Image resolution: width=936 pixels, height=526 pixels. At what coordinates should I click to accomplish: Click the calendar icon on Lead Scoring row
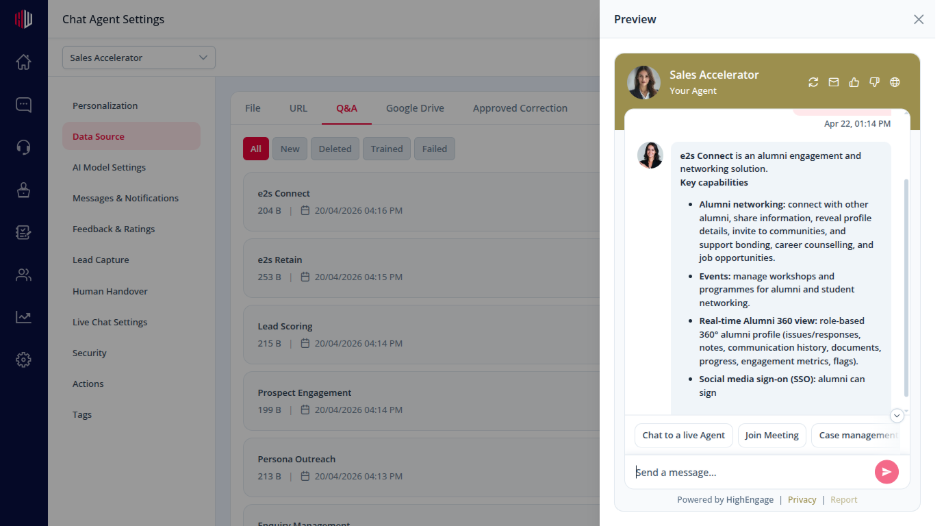[305, 343]
